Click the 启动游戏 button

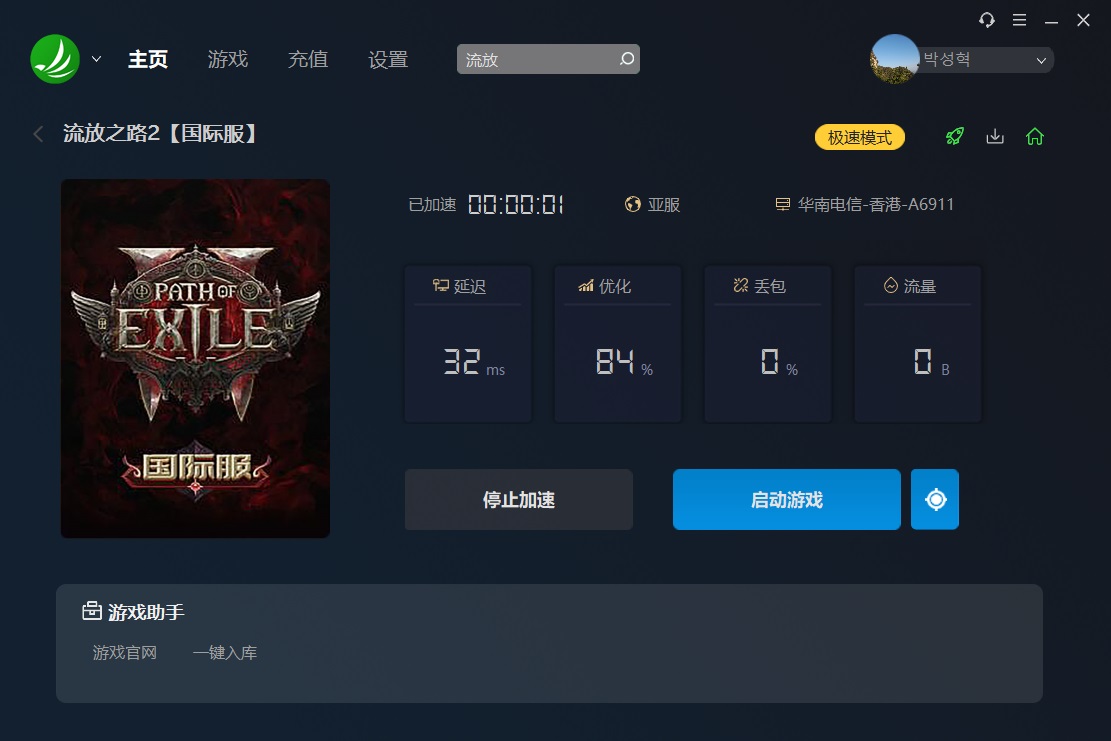pos(786,499)
